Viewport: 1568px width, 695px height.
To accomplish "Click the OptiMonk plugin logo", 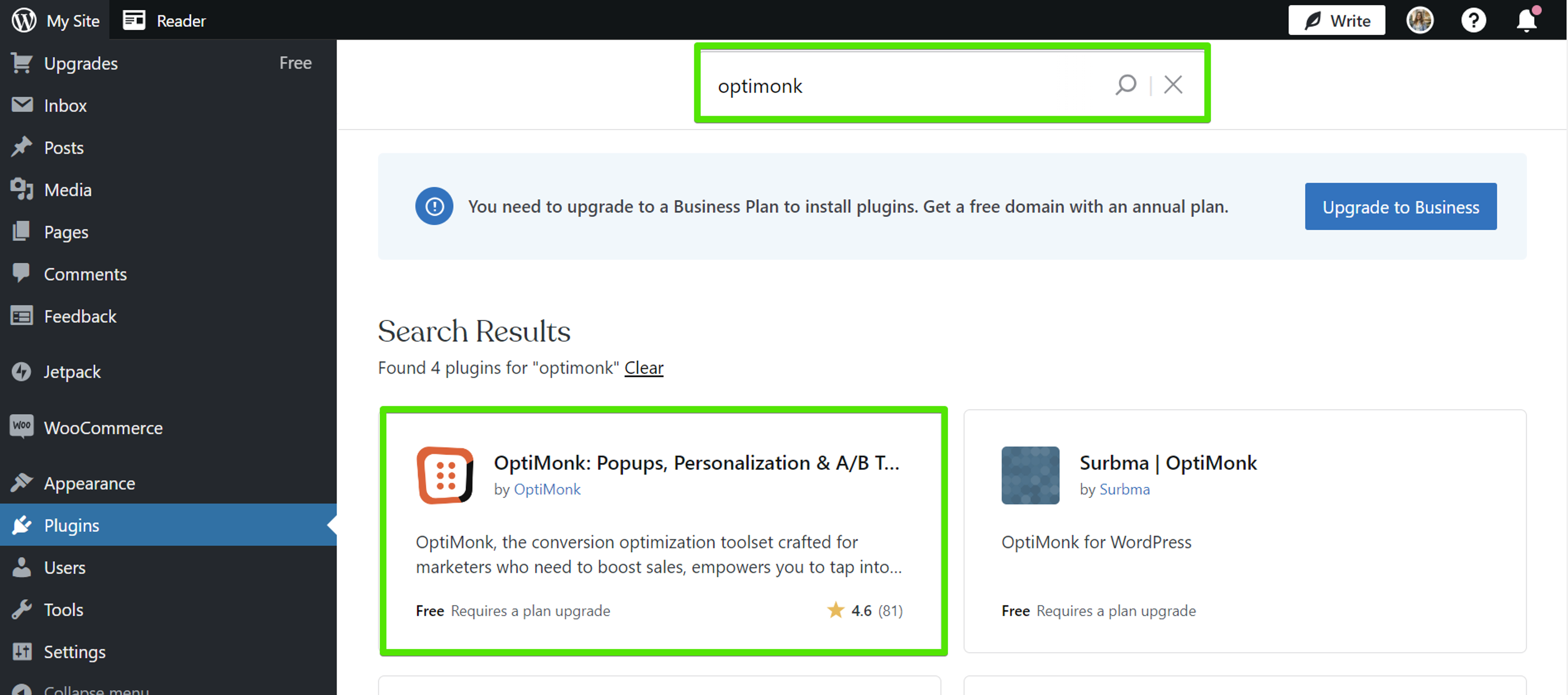I will point(445,475).
